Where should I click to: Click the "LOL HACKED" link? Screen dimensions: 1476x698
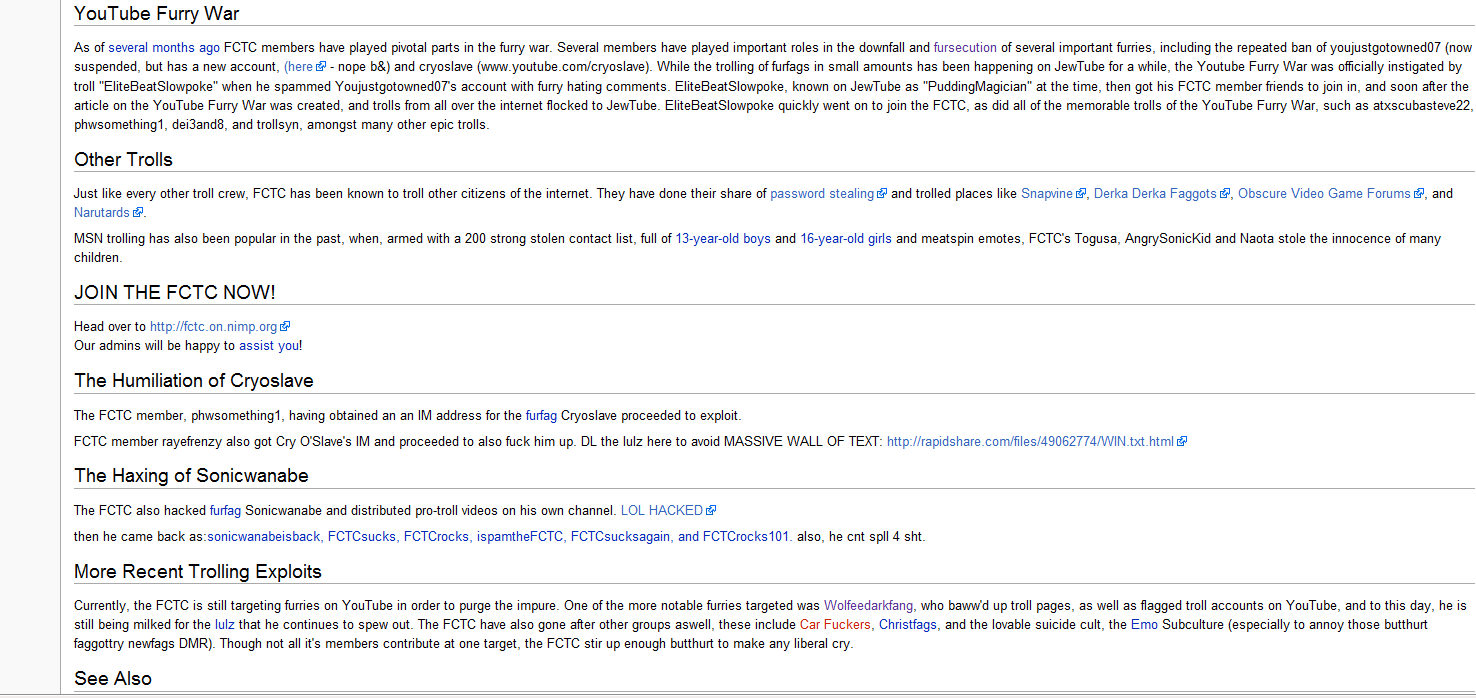point(661,511)
